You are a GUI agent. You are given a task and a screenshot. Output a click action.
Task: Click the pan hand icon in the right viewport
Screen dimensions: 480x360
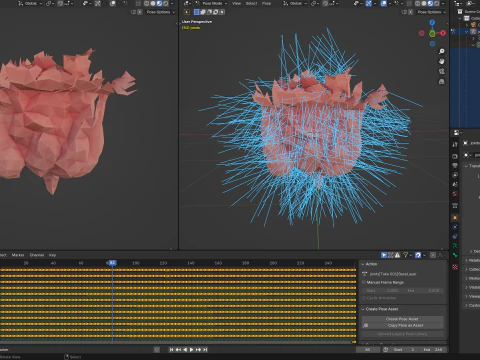pos(442,61)
